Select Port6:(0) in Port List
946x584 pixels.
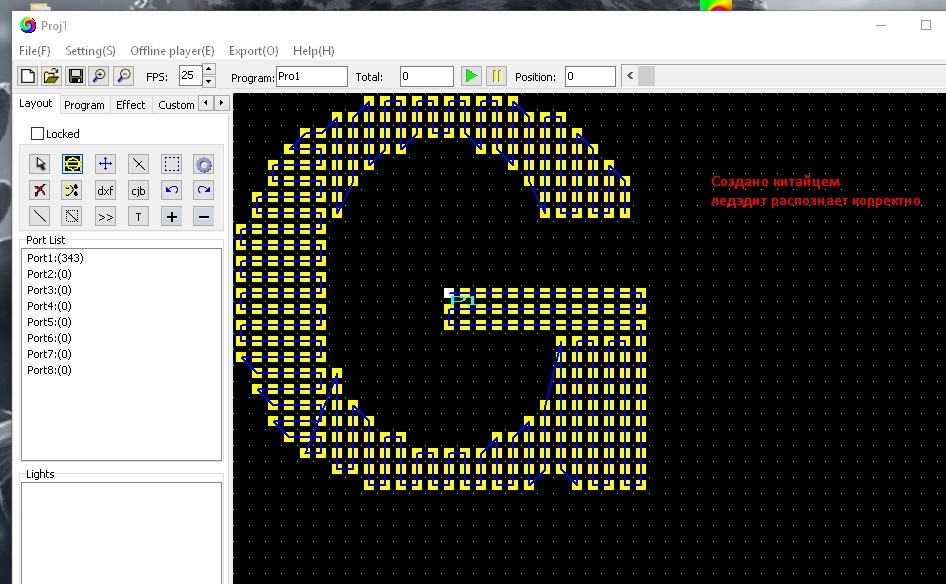point(49,338)
